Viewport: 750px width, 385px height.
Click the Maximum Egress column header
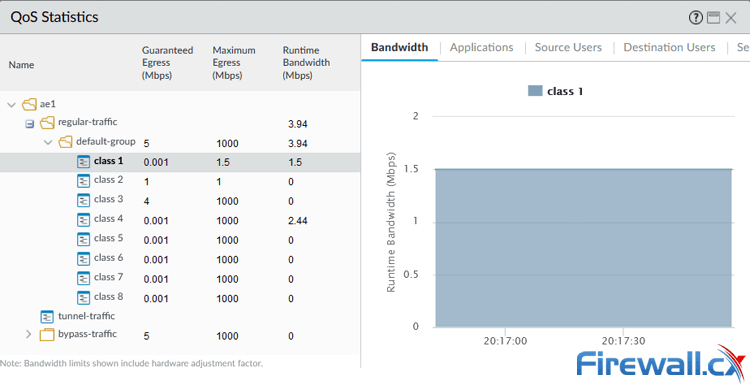(234, 63)
